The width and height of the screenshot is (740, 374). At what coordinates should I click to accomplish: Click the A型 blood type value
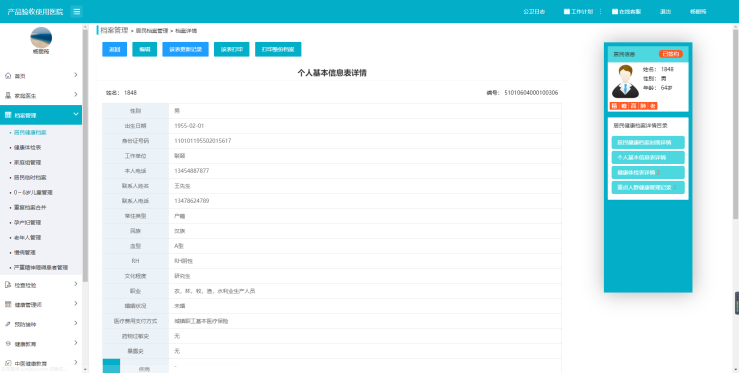coord(179,246)
